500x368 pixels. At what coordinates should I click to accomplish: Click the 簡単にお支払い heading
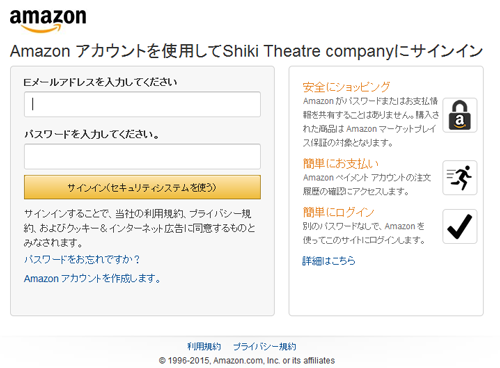341,164
